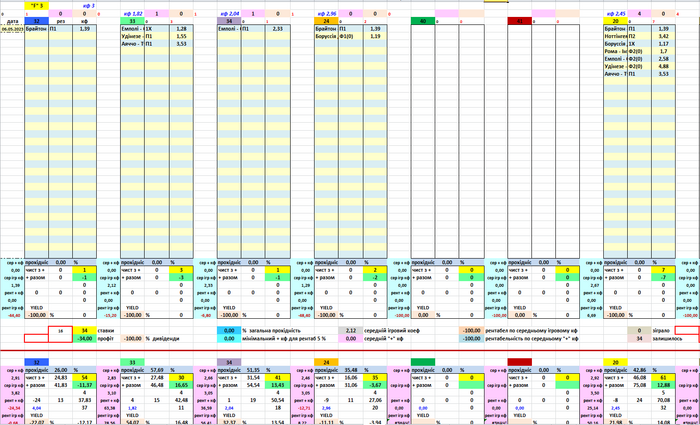This screenshot has height=425, width=700.
Task: Click the yellow 3 cell in block 33 summary
Action: click(x=181, y=270)
